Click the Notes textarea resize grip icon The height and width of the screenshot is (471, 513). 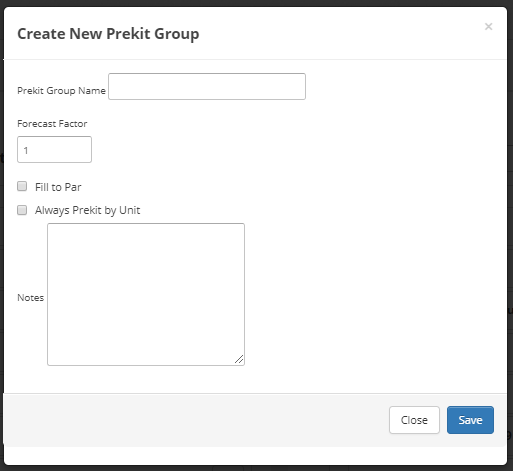239,359
